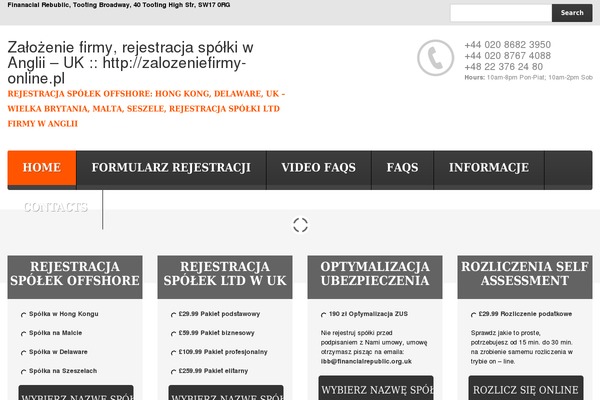Click arrow bullet beside Pakiet biznesowy
The width and height of the screenshot is (600, 400).
(174, 334)
